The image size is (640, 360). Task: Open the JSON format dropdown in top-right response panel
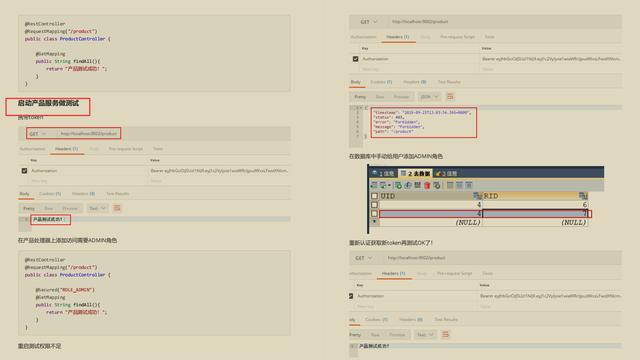pyautogui.click(x=429, y=97)
